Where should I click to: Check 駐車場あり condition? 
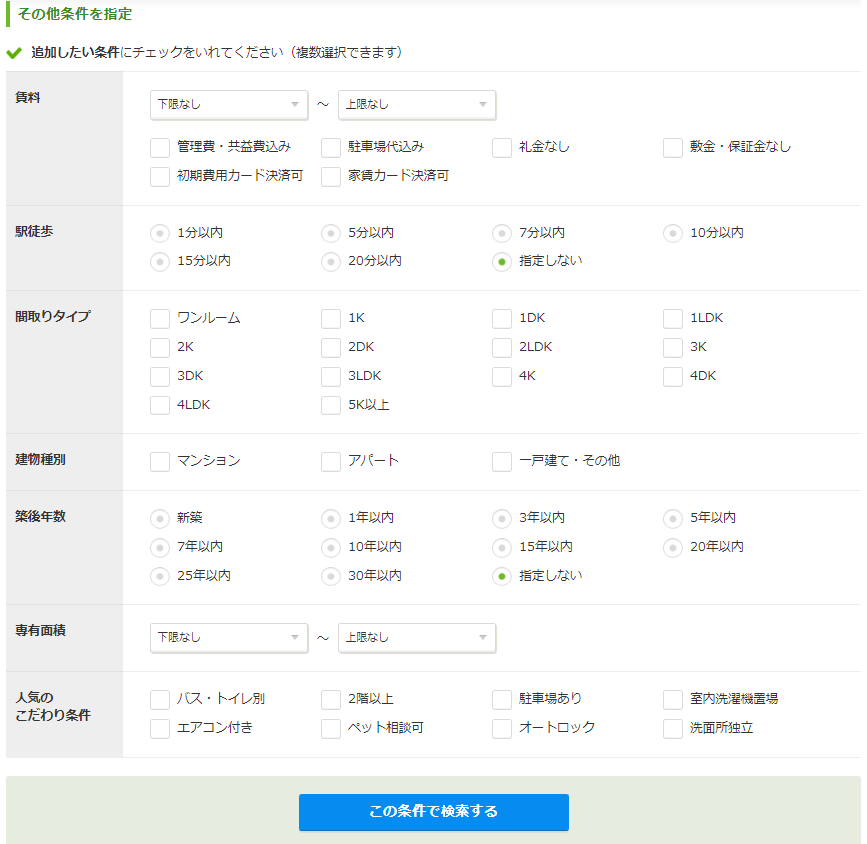coord(502,700)
